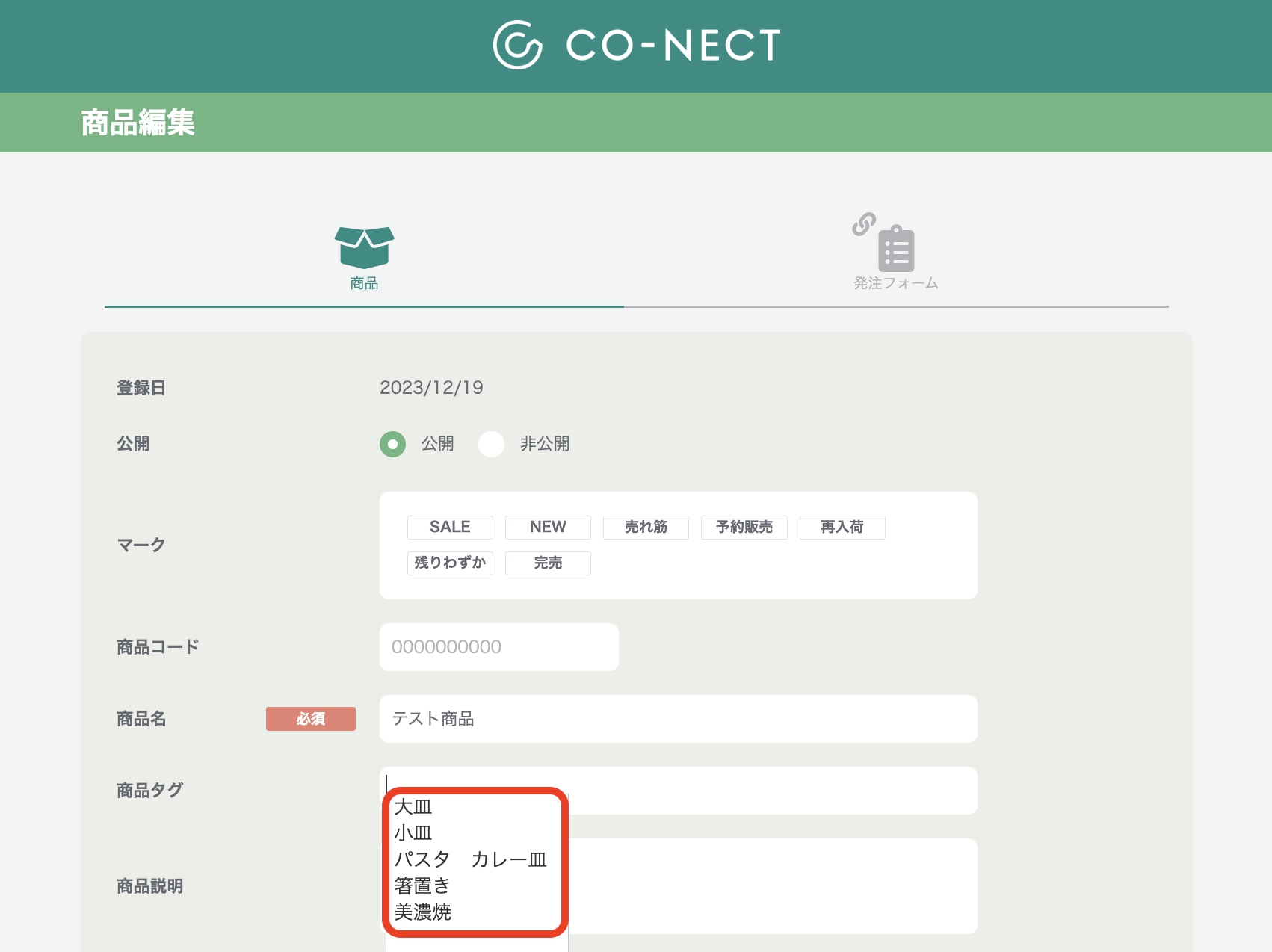
Task: Choose パスタ カレー皿 from tag suggestions
Action: coord(471,859)
